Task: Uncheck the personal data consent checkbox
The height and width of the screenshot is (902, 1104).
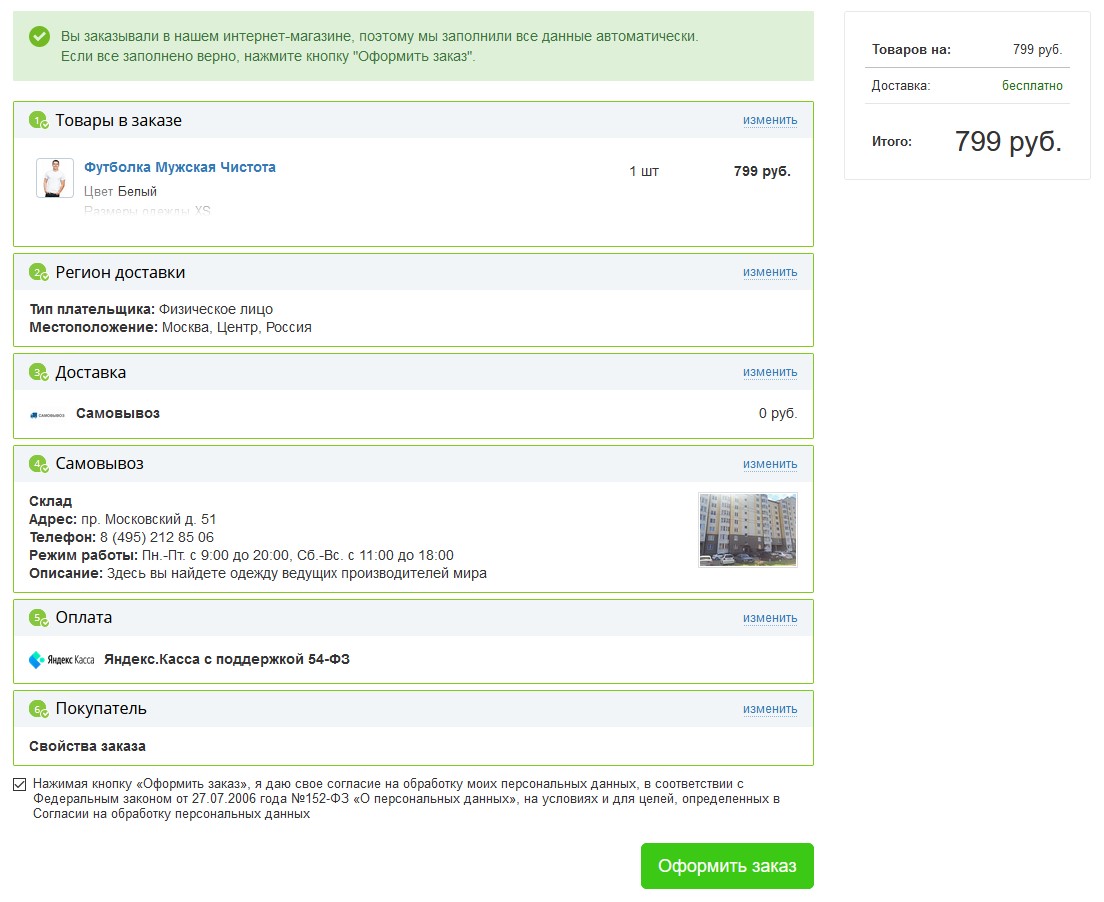Action: coord(20,784)
